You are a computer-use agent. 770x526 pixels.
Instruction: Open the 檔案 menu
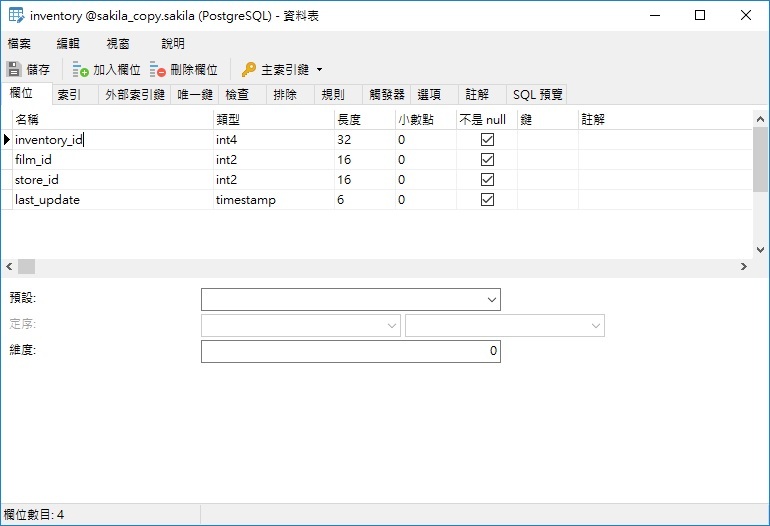tap(19, 44)
